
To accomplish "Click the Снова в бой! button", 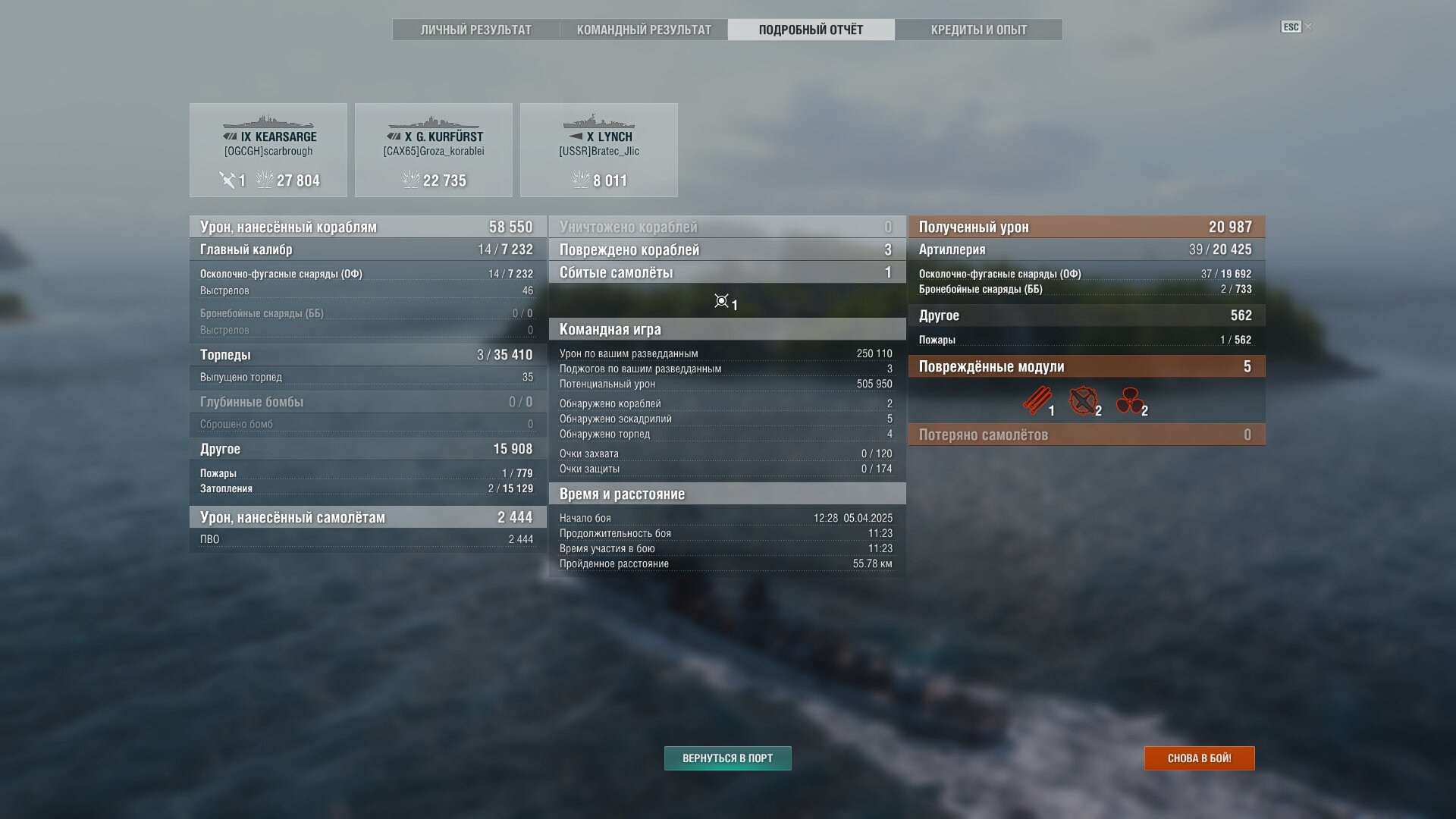I will 1199,758.
